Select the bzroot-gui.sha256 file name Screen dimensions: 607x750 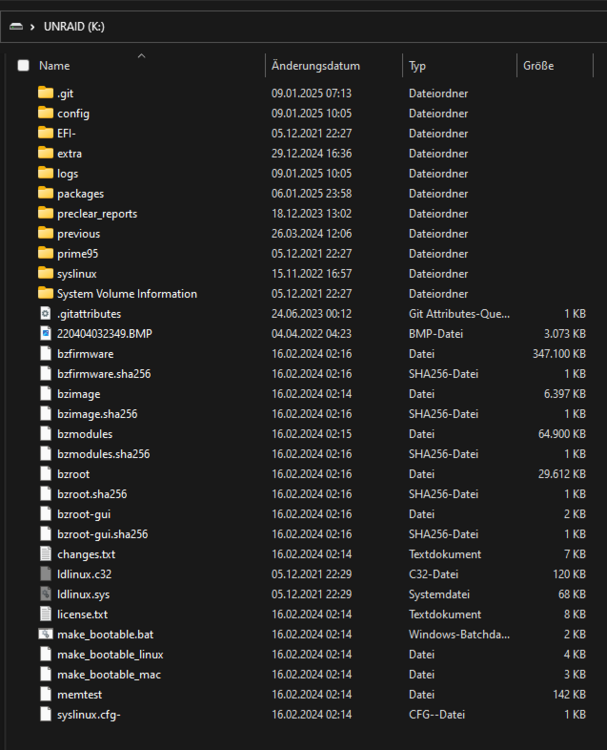102,534
